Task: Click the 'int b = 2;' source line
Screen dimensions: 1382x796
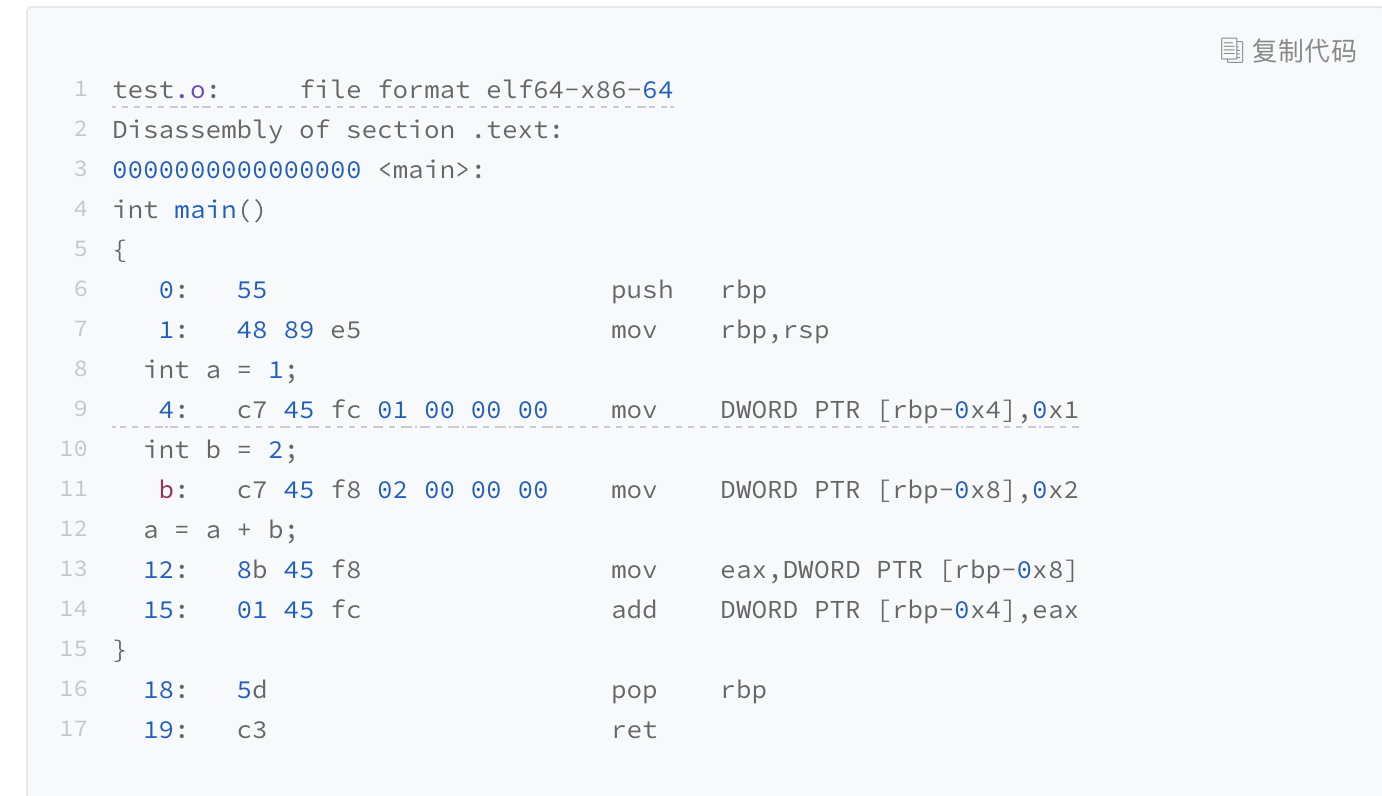Action: pyautogui.click(x=220, y=450)
